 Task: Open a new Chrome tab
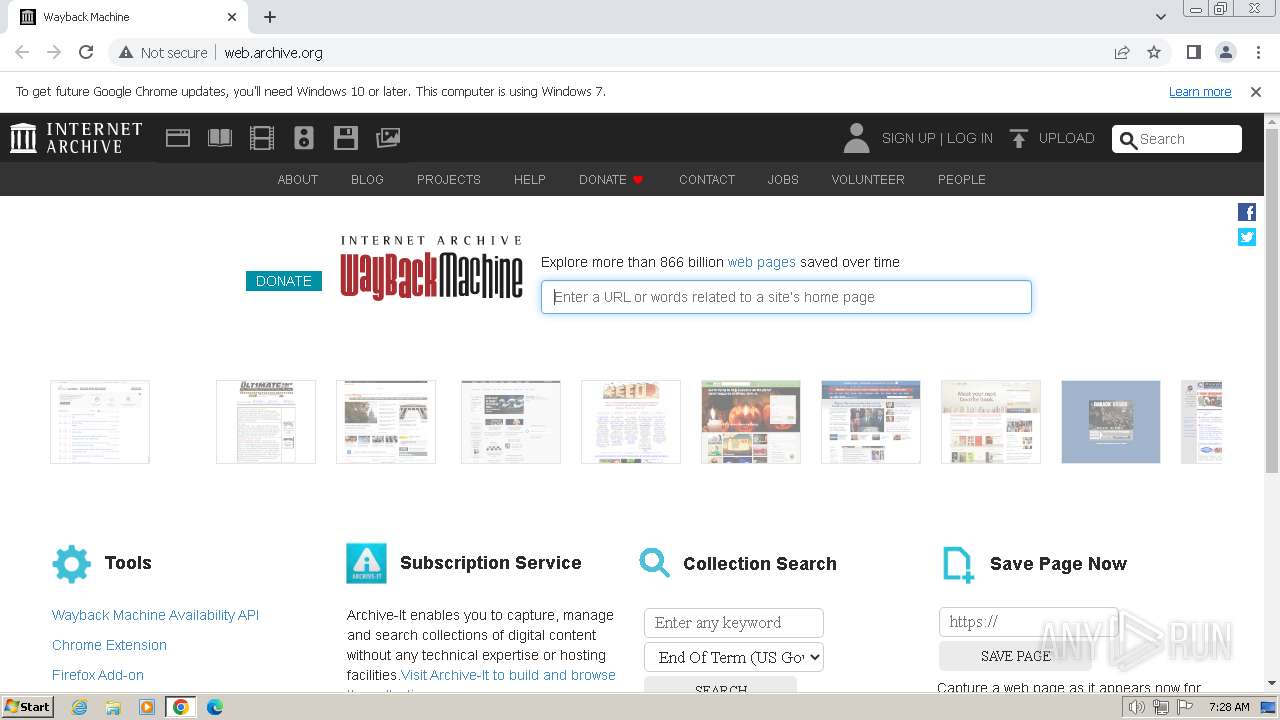[x=270, y=17]
